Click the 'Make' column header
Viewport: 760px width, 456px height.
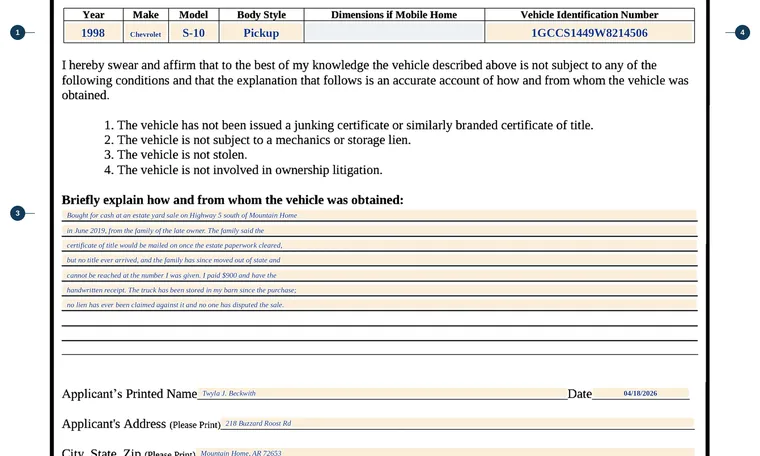(x=145, y=15)
